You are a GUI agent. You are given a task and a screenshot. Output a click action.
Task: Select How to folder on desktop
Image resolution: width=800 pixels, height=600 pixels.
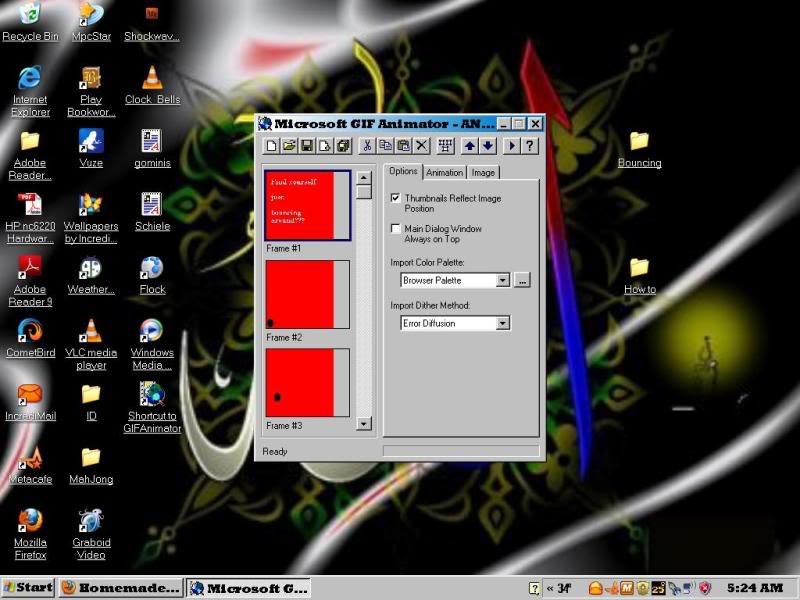(639, 276)
